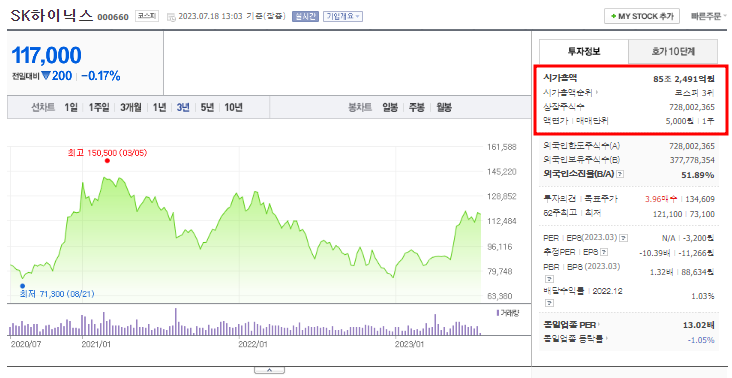Open help icon under PBR BPS (2023.03)
This screenshot has height=378, width=732.
549,279
